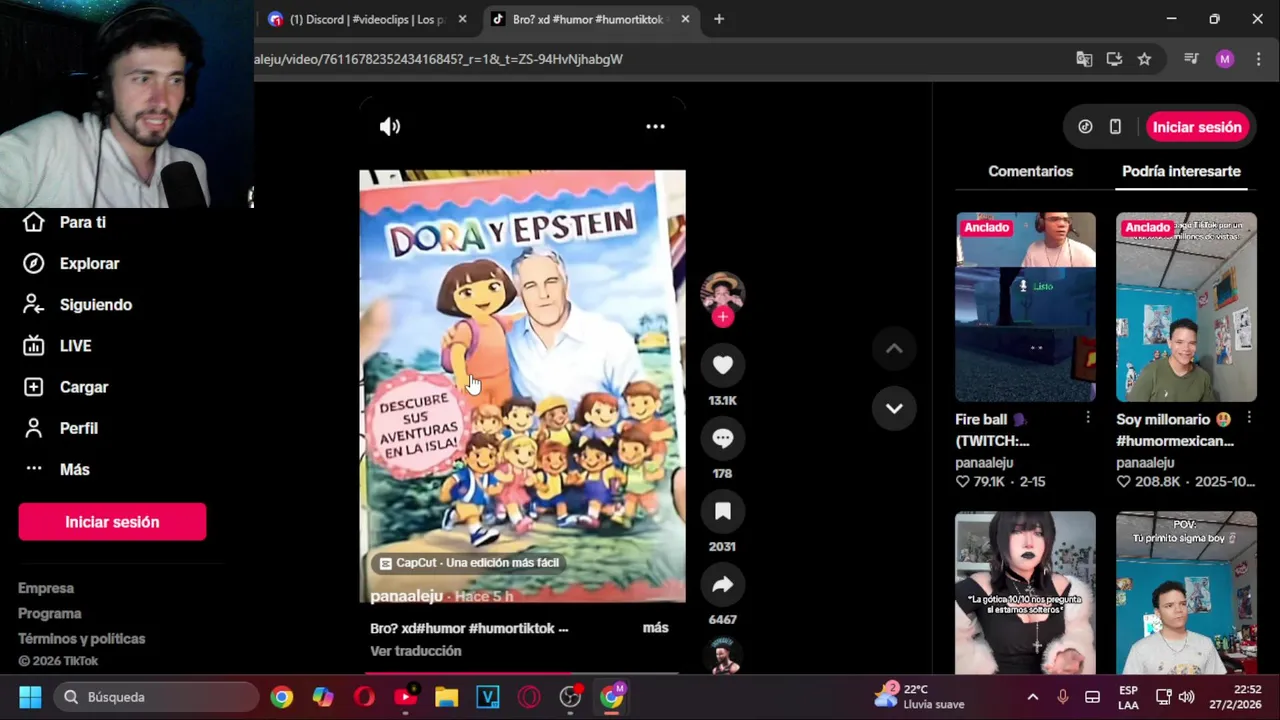Switch to the Comentarios tab
1280x720 pixels.
pos(1030,171)
